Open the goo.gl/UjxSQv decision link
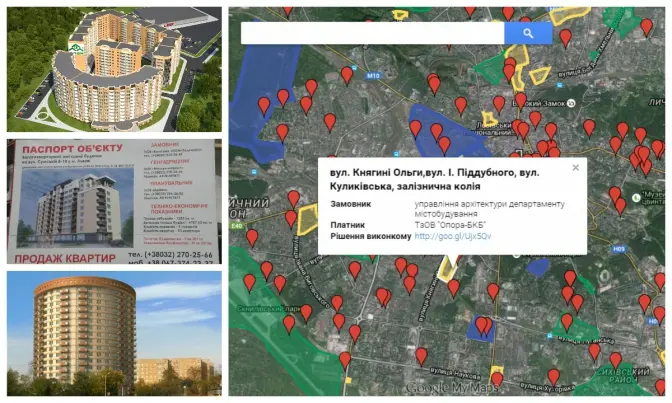Image resolution: width=672 pixels, height=403 pixels. coord(453,236)
